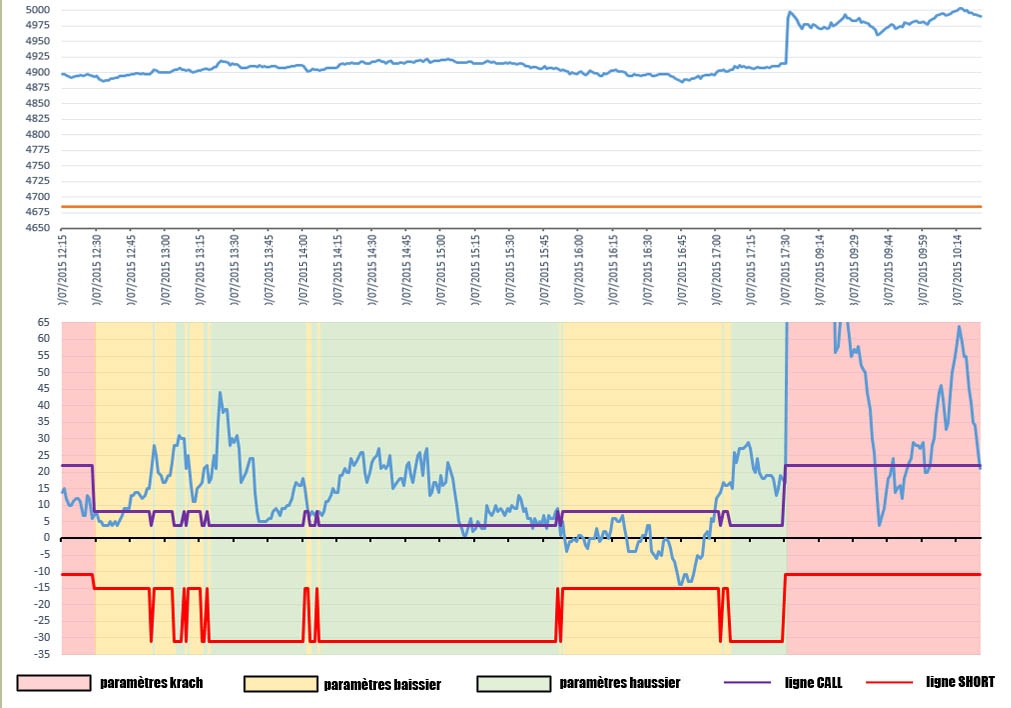
Task: Click the 12:45 time label on the x-axis
Action: [131, 270]
